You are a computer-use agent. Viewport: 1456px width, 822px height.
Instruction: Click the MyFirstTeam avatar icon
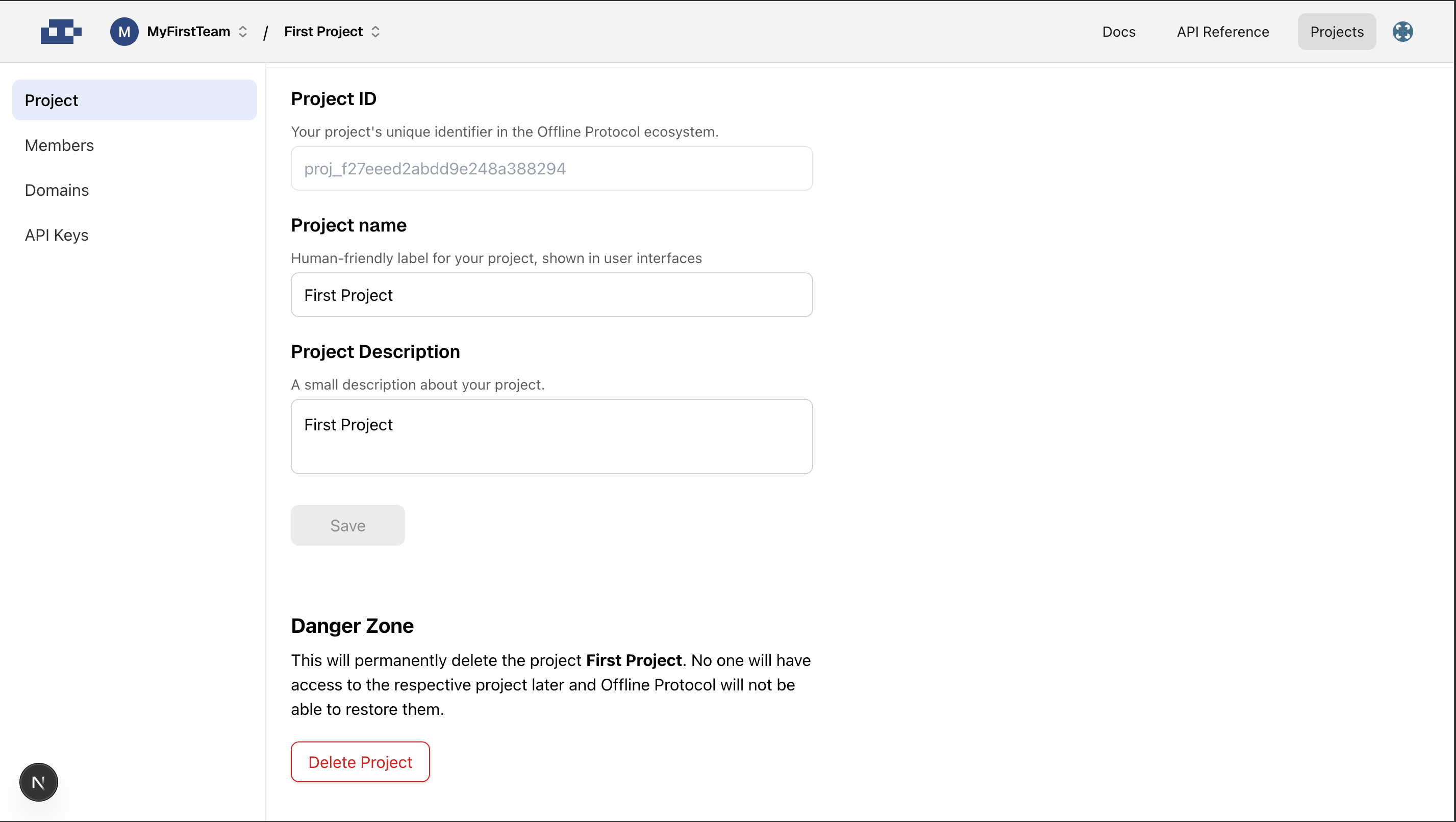(x=124, y=32)
